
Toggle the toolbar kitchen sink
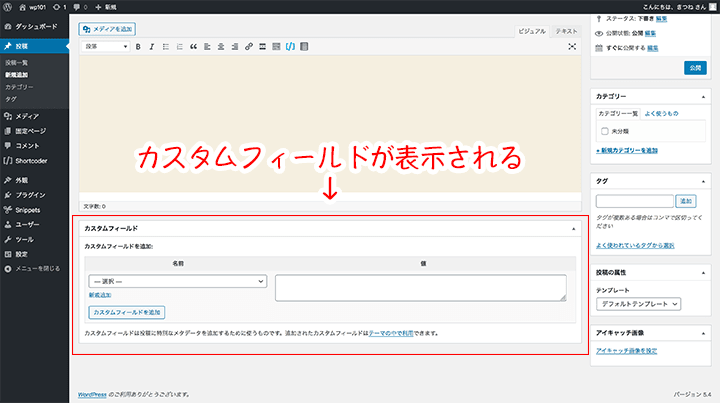276,47
